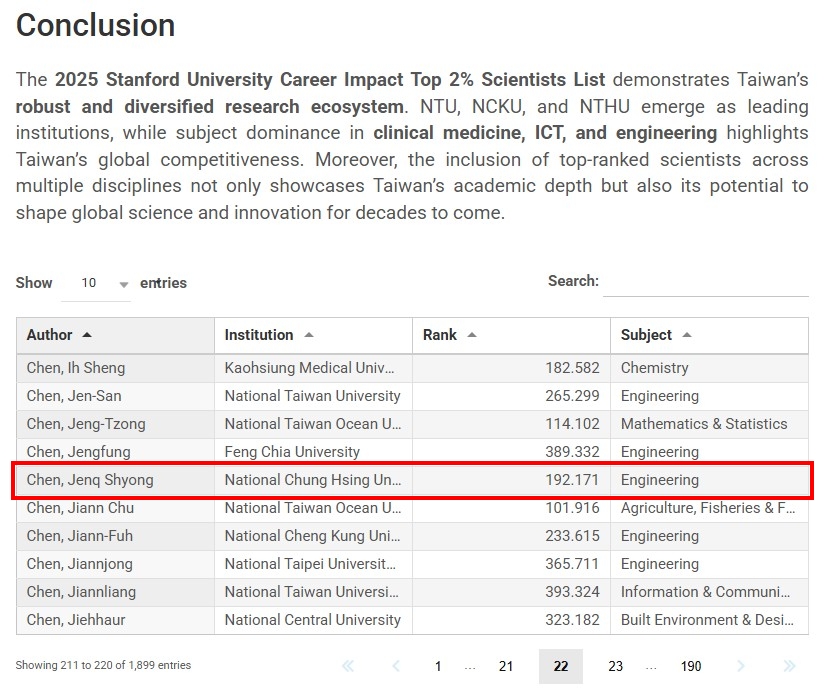Jump to page 190 of results
Viewport: 828px width, 690px height.
coord(691,666)
